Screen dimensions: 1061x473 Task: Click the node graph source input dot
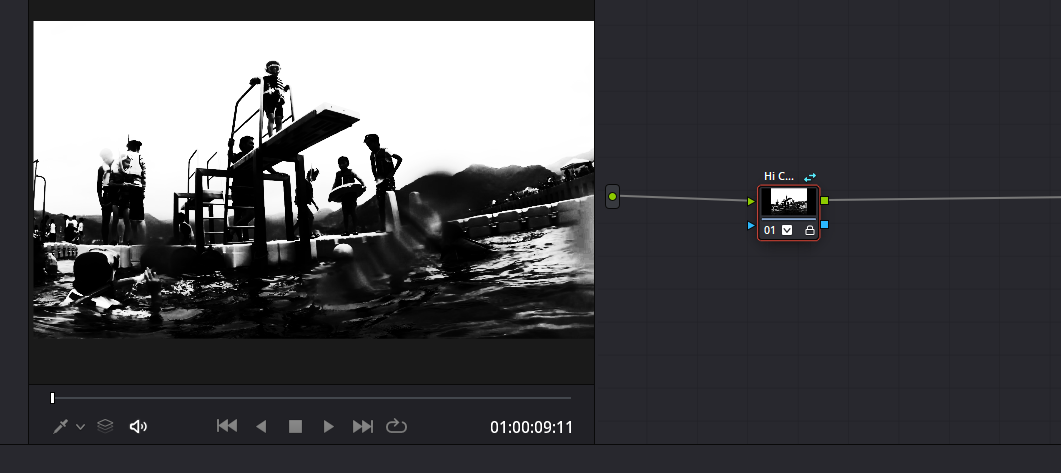[612, 197]
